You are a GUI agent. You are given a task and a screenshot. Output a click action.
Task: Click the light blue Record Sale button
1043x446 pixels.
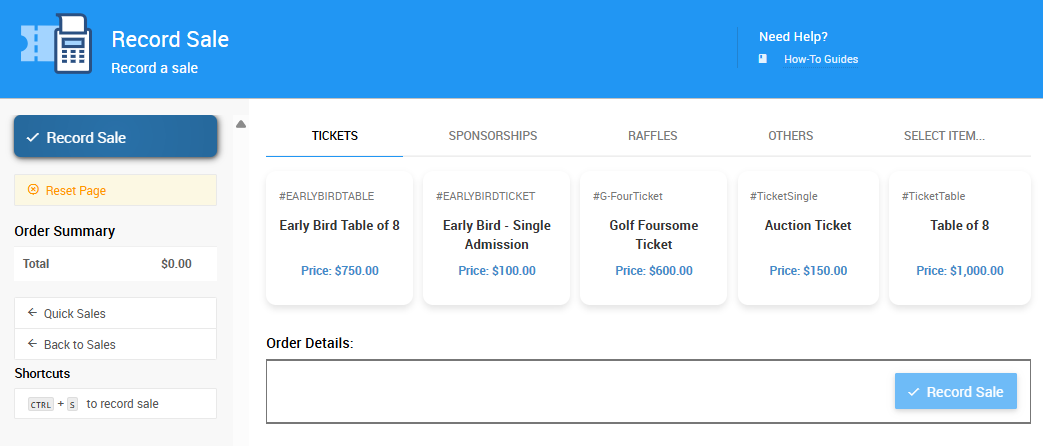click(x=955, y=392)
